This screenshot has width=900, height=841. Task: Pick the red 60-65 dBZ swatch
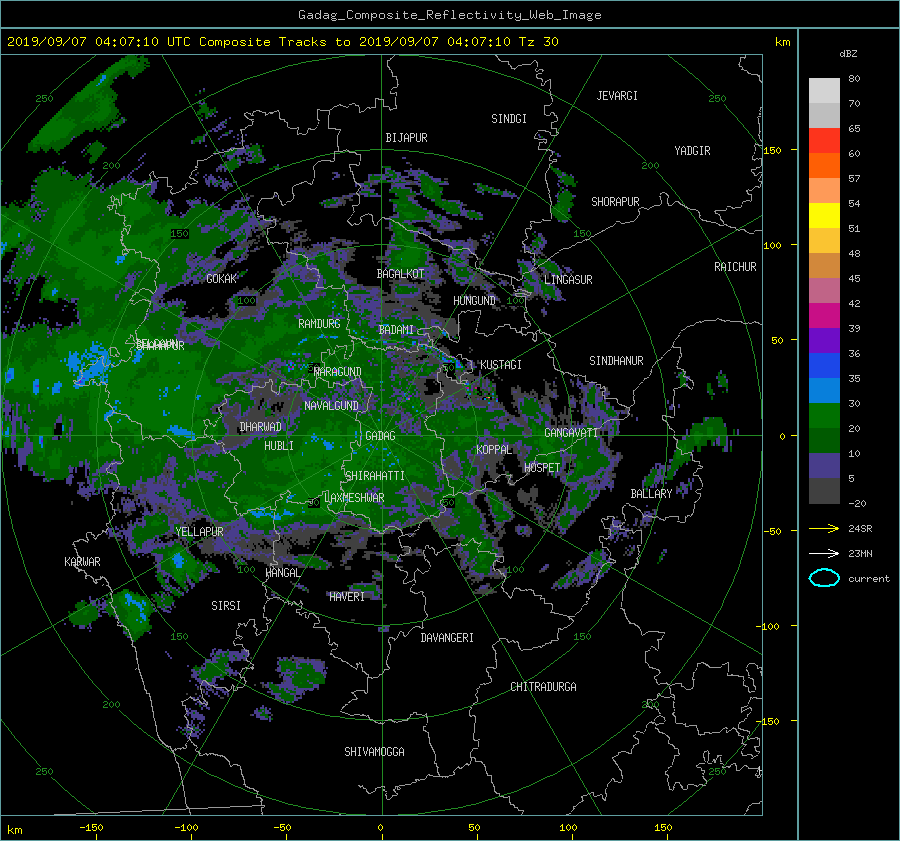click(824, 141)
